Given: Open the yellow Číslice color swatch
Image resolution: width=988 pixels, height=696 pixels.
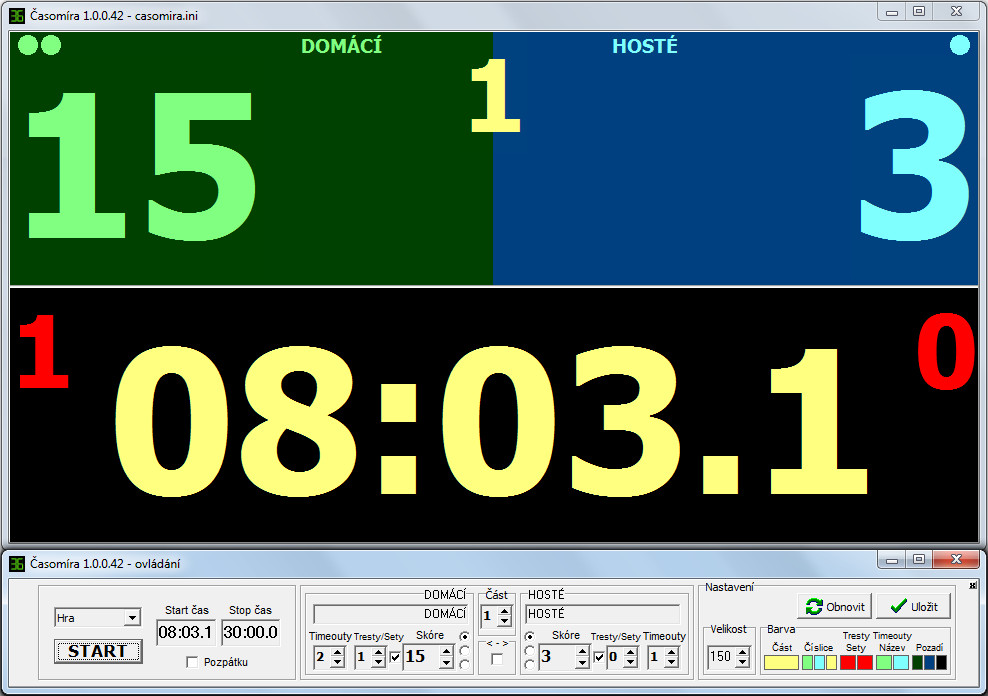Looking at the screenshot, I should click(x=831, y=663).
